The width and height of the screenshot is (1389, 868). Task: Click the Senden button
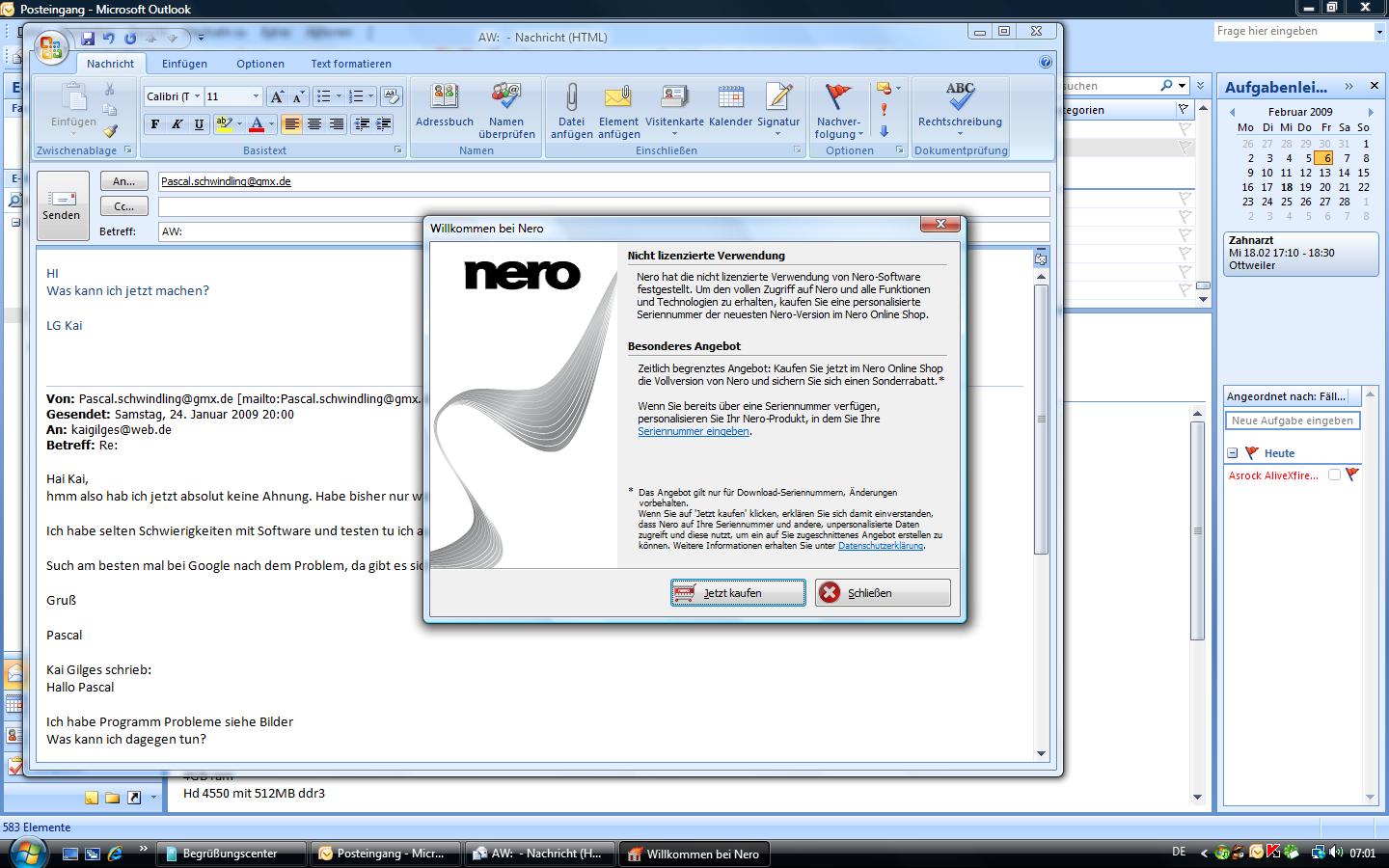pyautogui.click(x=62, y=204)
